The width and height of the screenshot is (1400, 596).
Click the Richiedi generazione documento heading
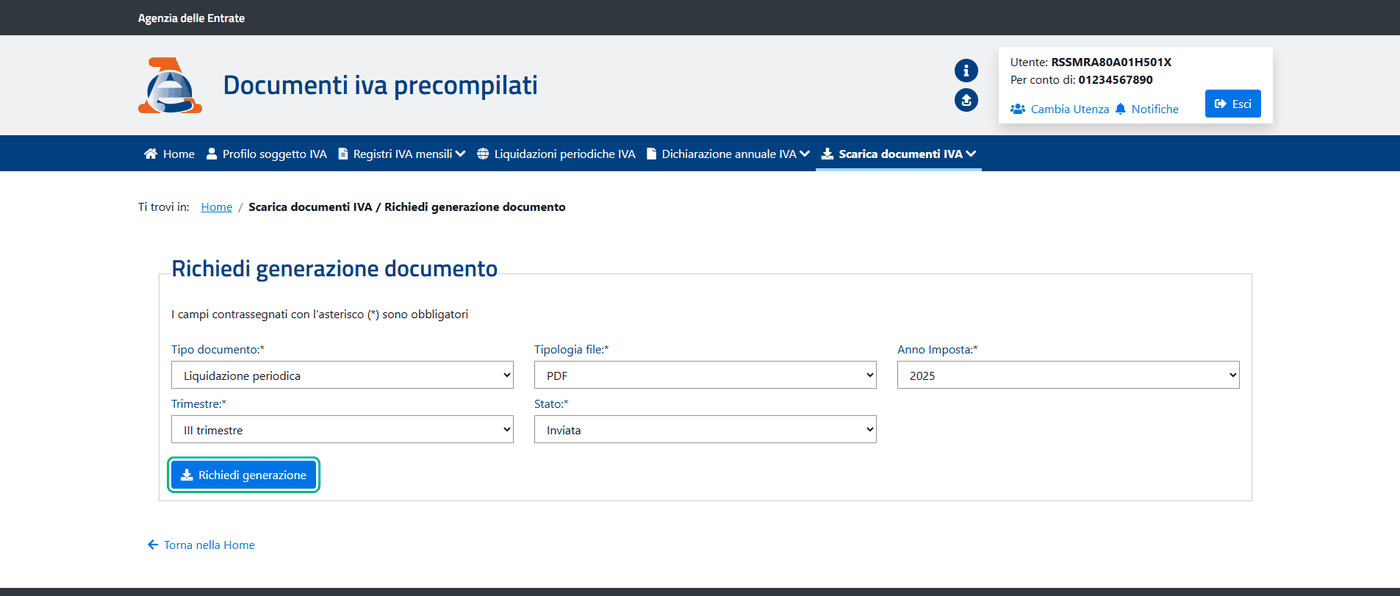(334, 268)
